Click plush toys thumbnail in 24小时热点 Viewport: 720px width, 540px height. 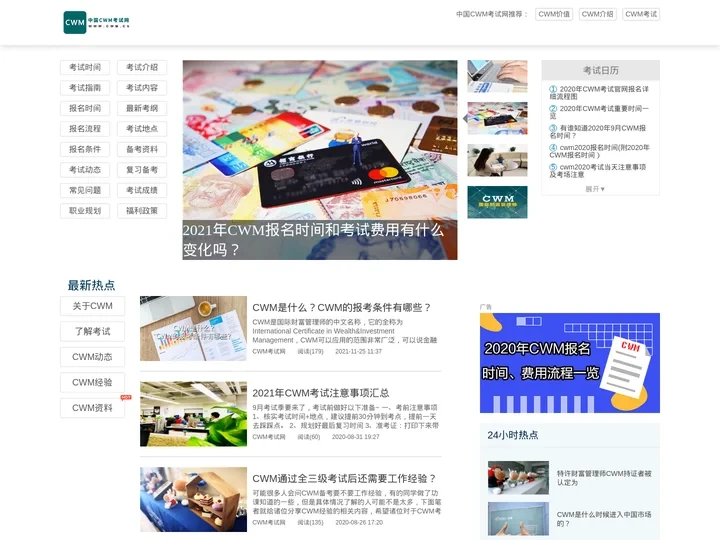(518, 478)
